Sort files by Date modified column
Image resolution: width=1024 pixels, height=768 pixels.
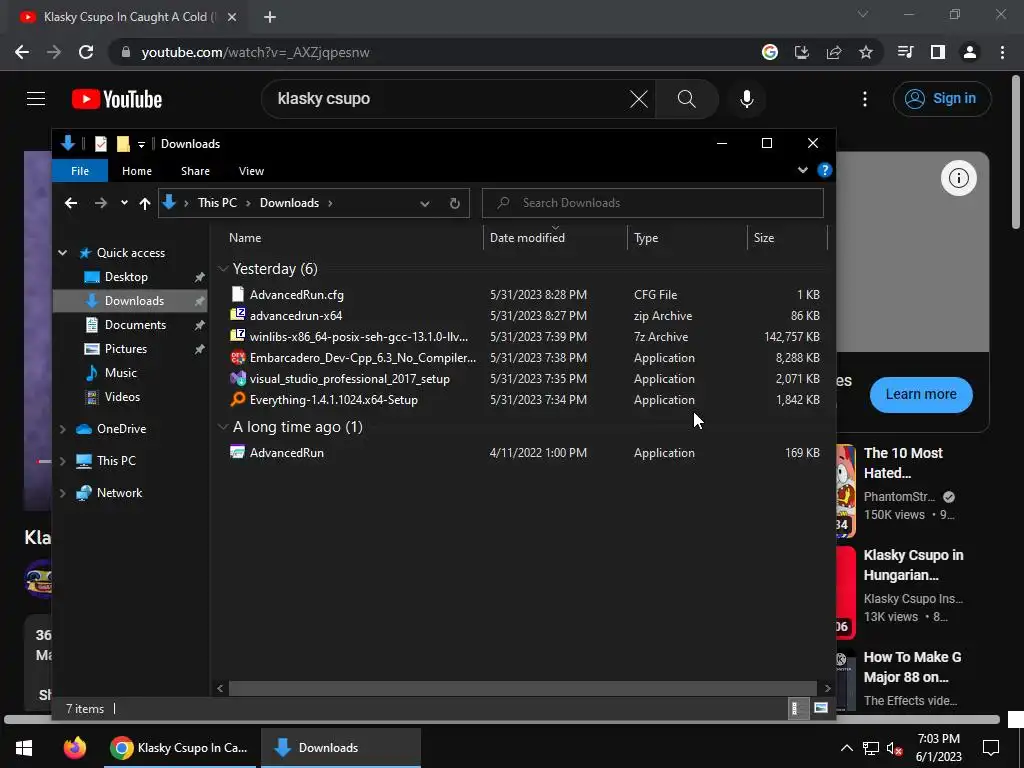click(555, 238)
